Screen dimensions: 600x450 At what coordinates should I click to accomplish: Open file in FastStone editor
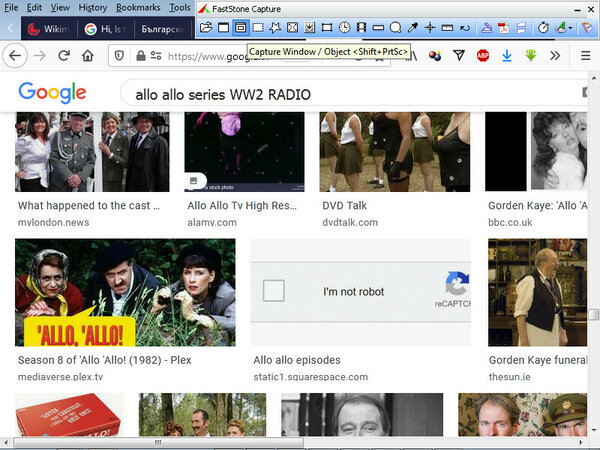click(206, 28)
